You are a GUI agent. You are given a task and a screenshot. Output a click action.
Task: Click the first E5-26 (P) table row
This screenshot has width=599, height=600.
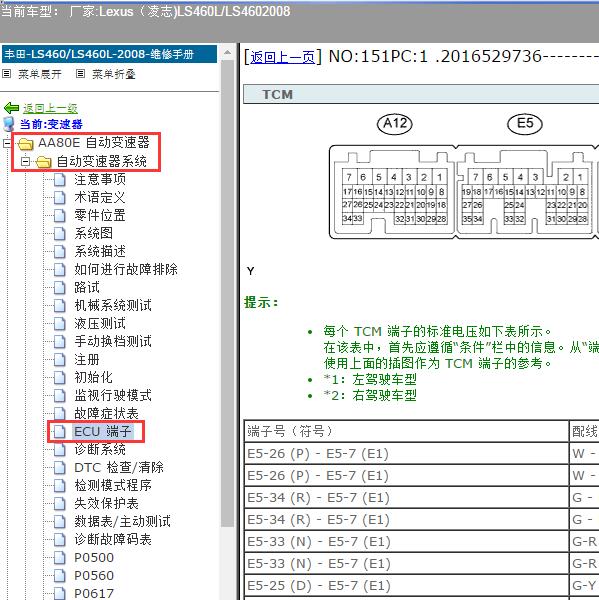coord(406,453)
